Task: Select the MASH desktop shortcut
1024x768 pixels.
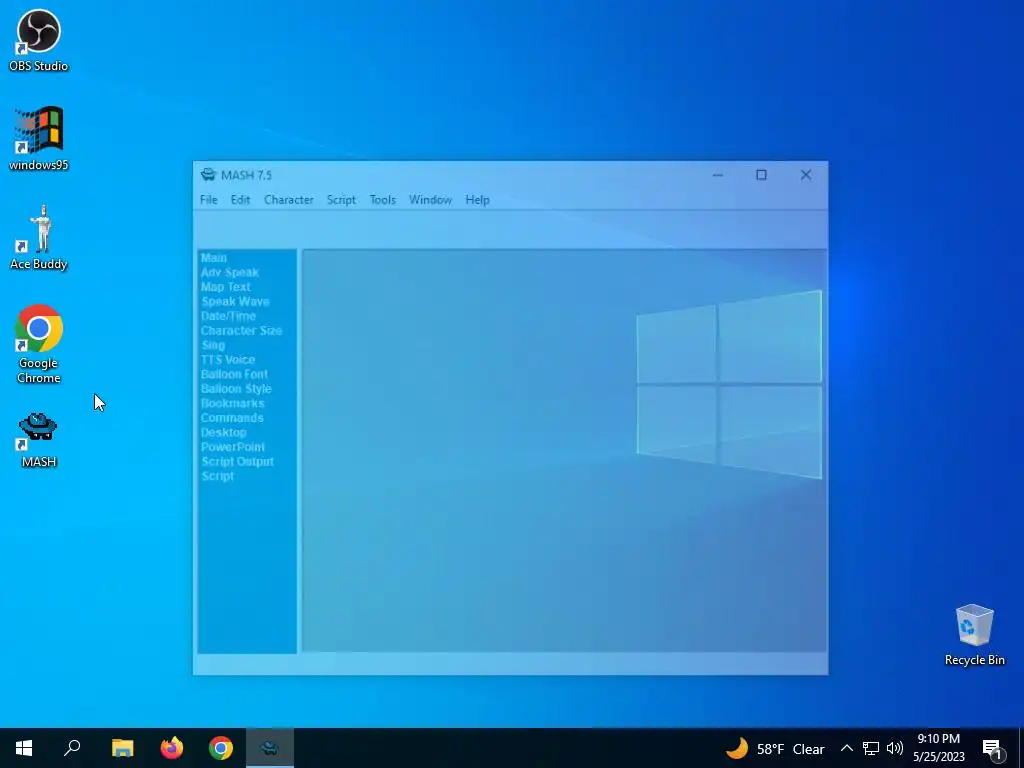Action: (39, 441)
